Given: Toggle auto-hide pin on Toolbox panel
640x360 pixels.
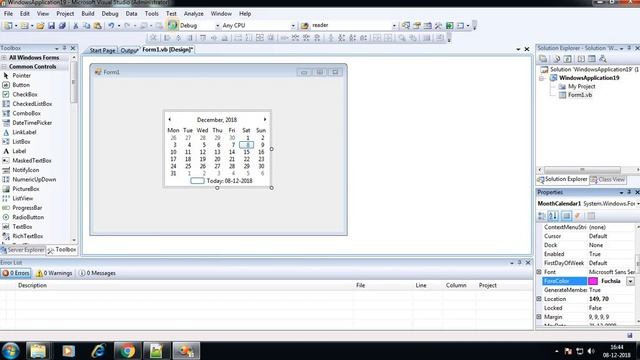Looking at the screenshot, I should [64, 48].
